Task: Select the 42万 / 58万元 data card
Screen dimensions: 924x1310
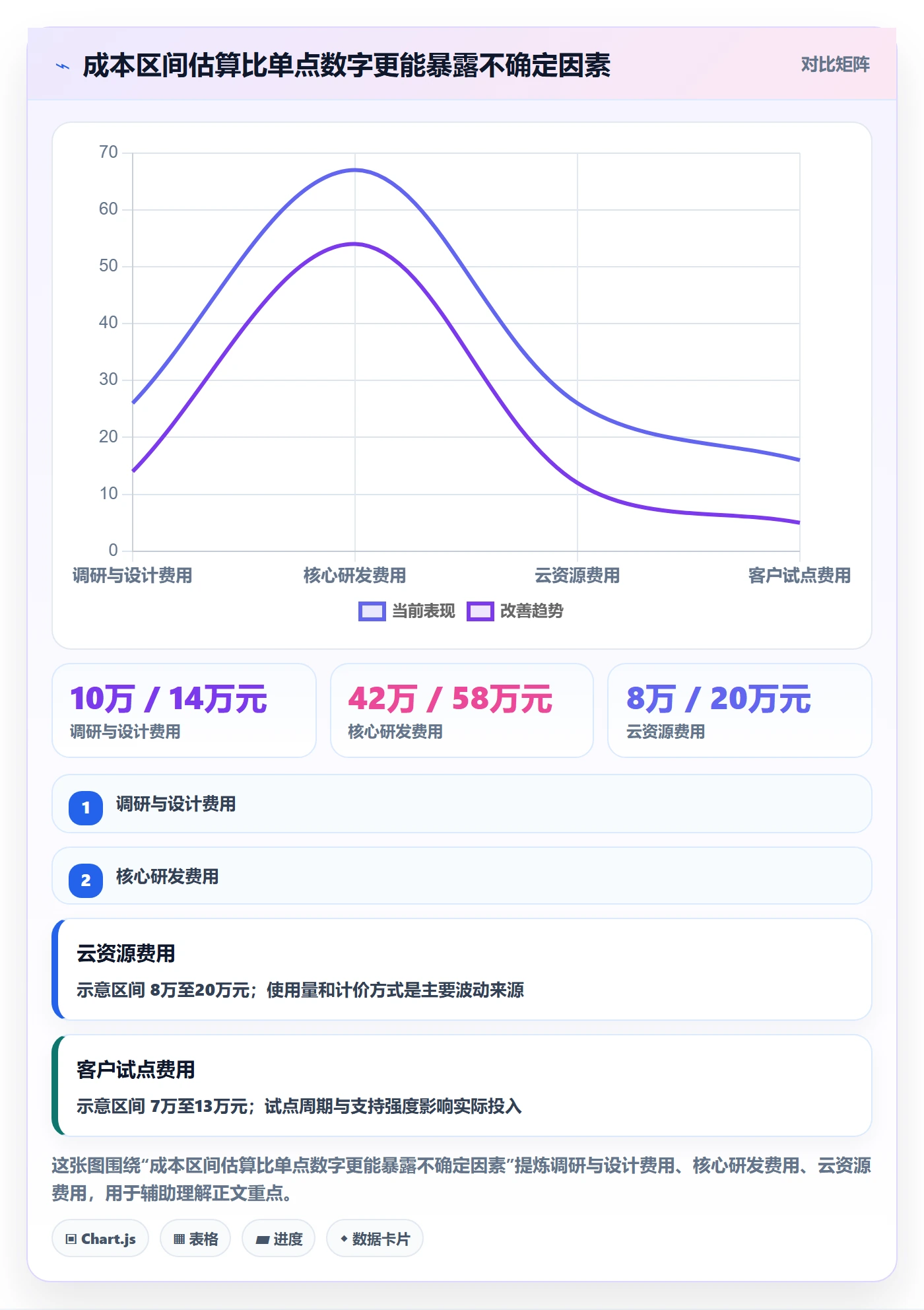Action: tap(462, 710)
